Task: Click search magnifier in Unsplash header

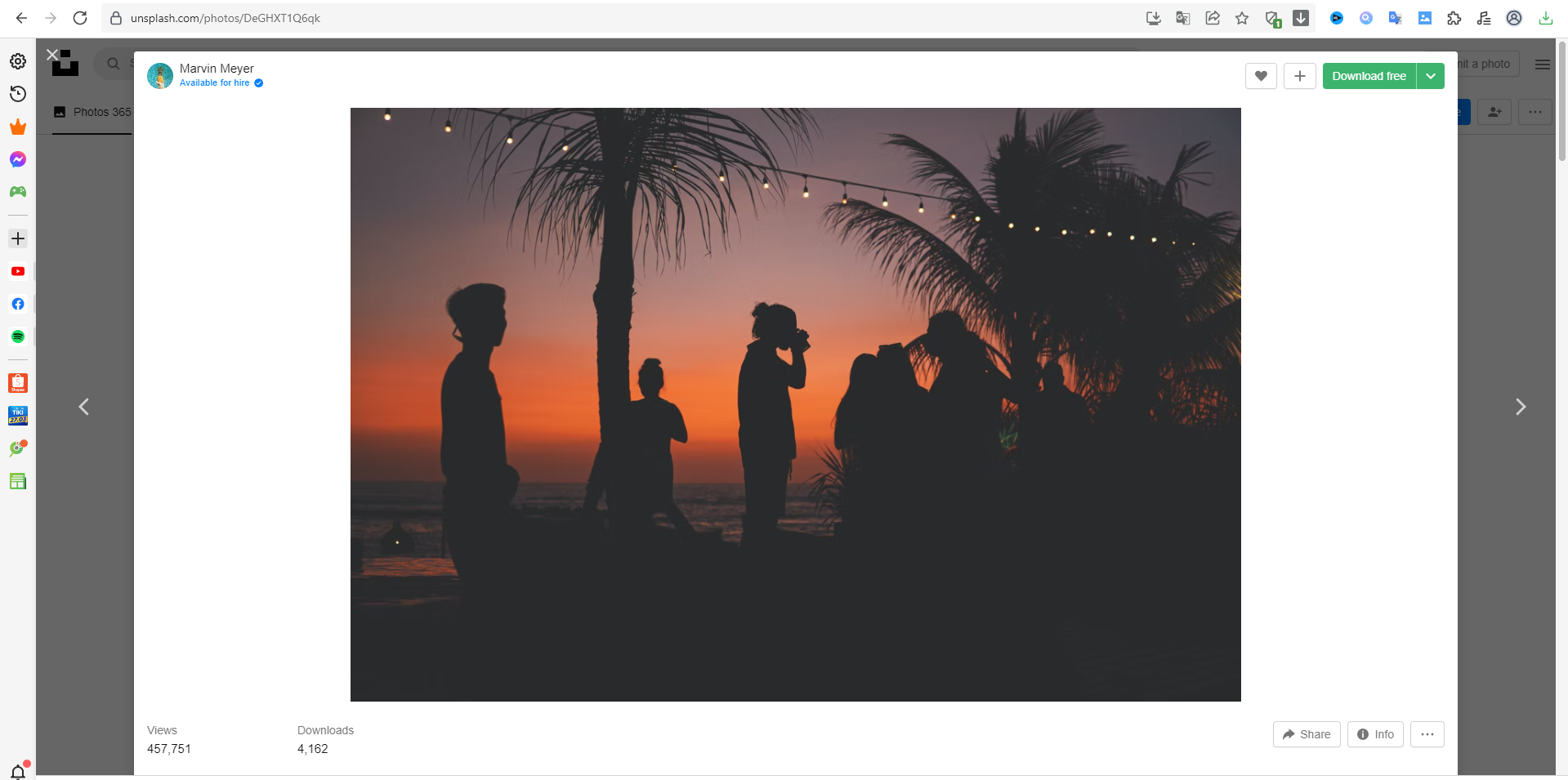Action: coord(114,64)
